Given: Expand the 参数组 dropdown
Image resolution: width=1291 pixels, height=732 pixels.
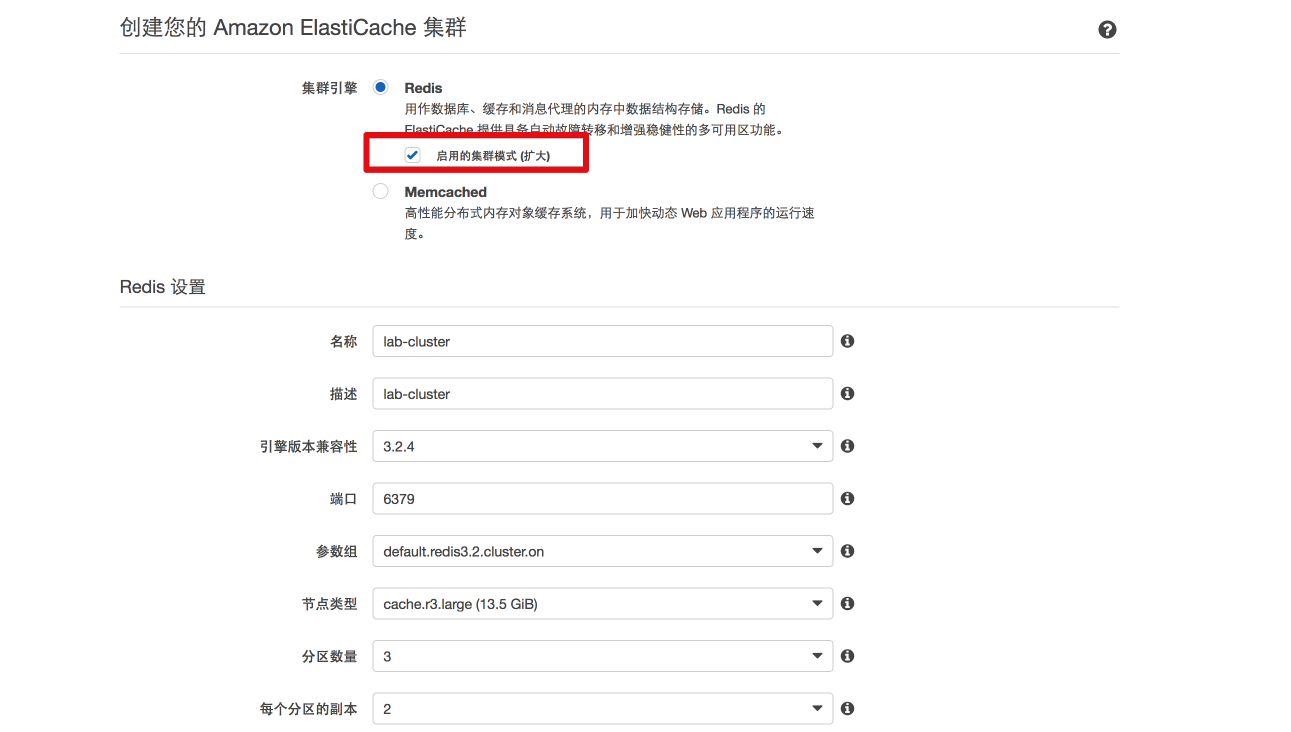Looking at the screenshot, I should pyautogui.click(x=602, y=551).
